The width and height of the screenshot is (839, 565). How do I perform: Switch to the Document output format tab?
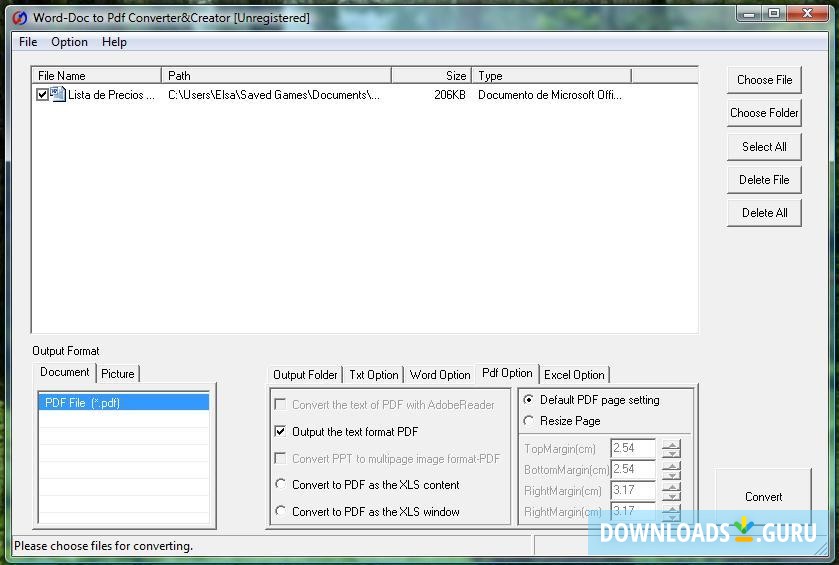65,372
